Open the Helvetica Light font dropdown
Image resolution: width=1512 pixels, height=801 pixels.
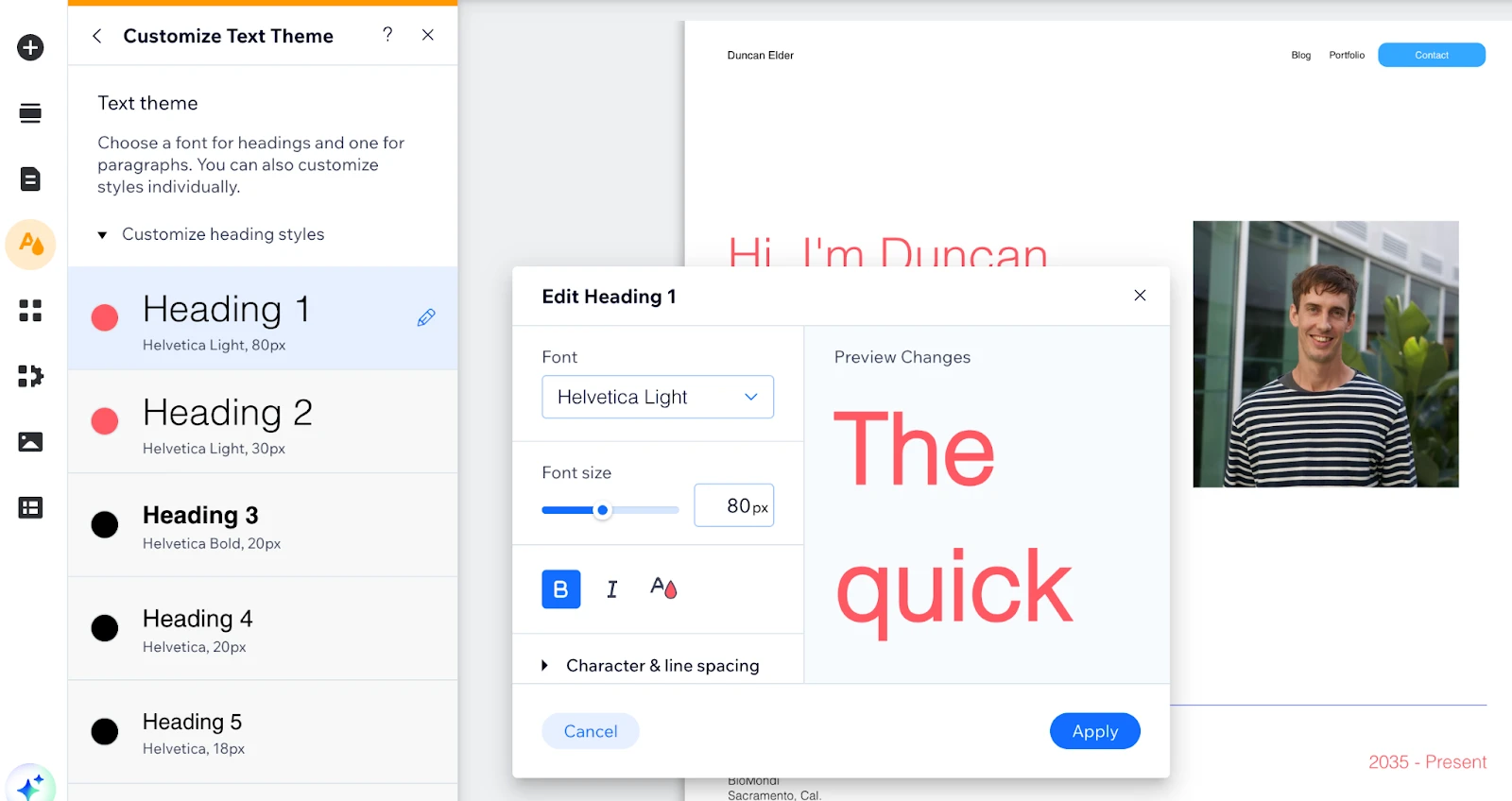pyautogui.click(x=658, y=397)
